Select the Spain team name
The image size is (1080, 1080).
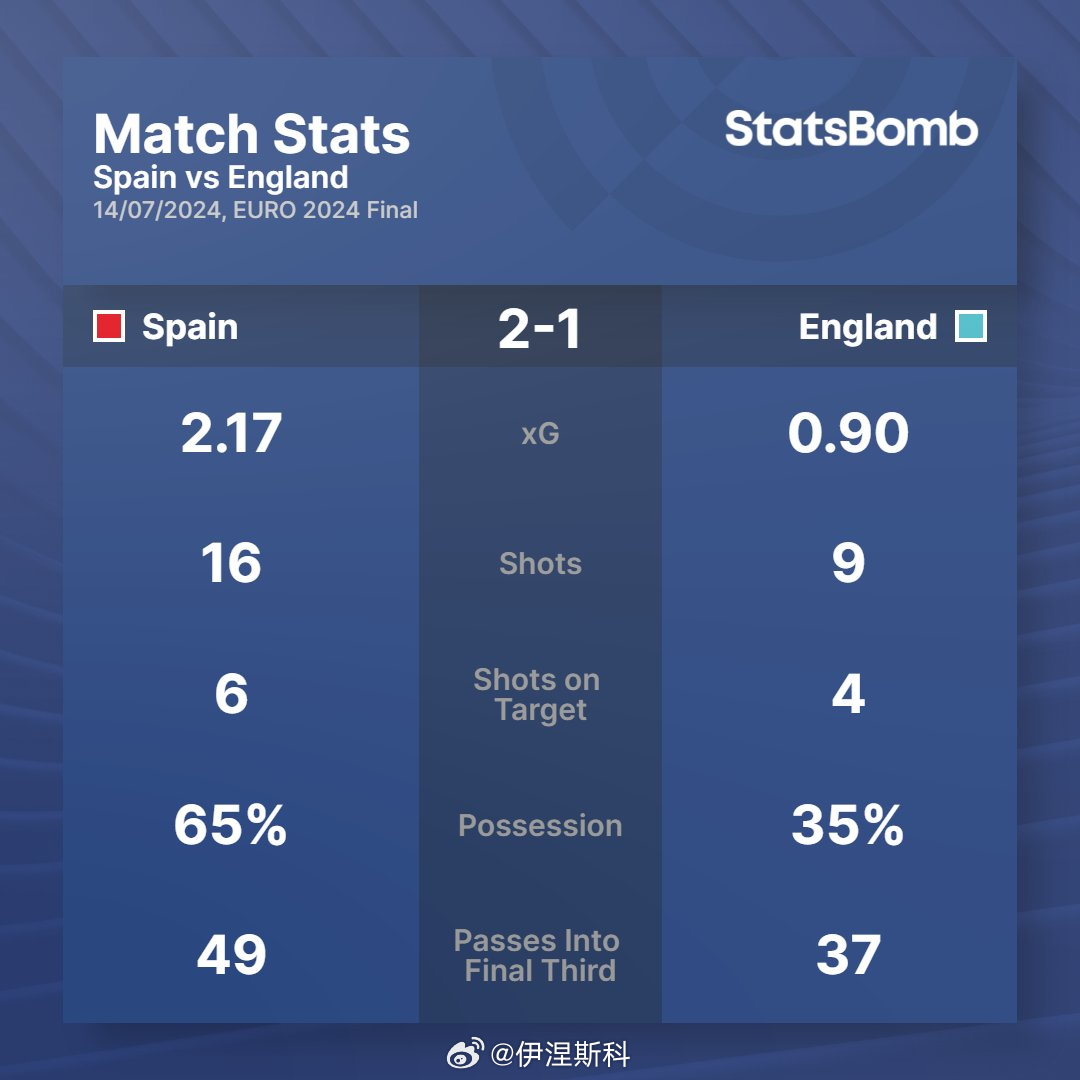[190, 327]
